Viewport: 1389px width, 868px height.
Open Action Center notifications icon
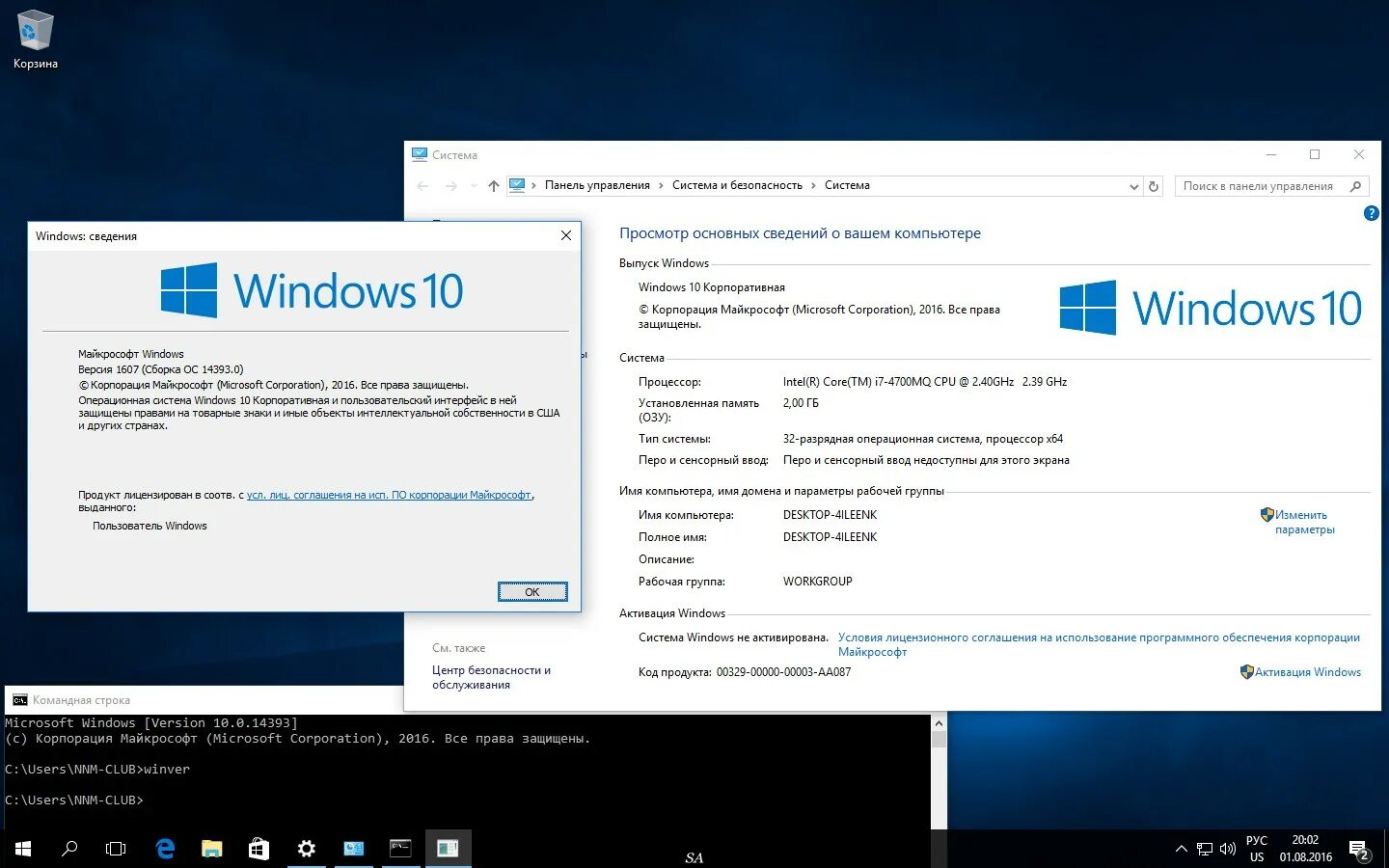click(x=1359, y=850)
